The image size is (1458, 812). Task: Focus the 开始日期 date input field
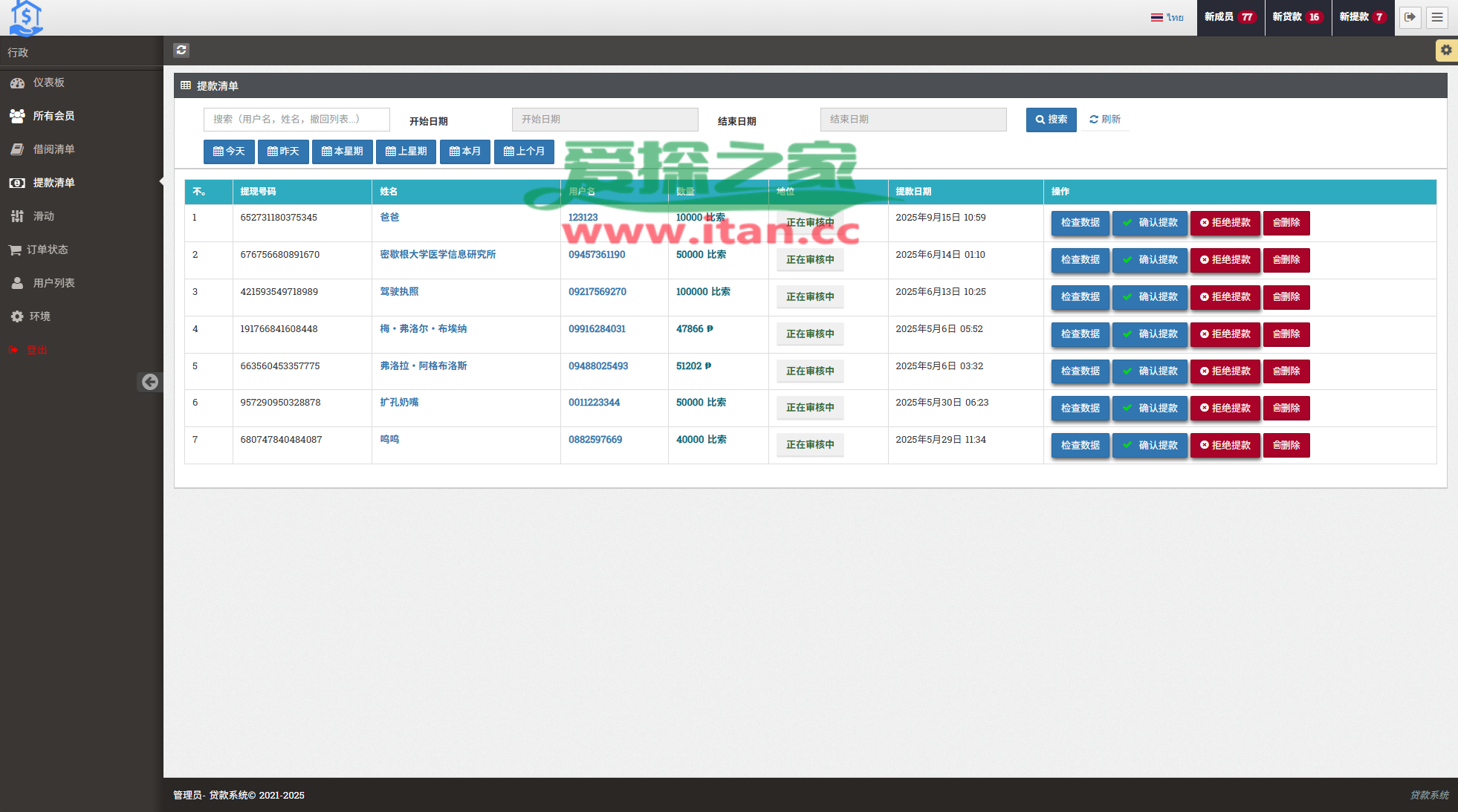tap(604, 120)
